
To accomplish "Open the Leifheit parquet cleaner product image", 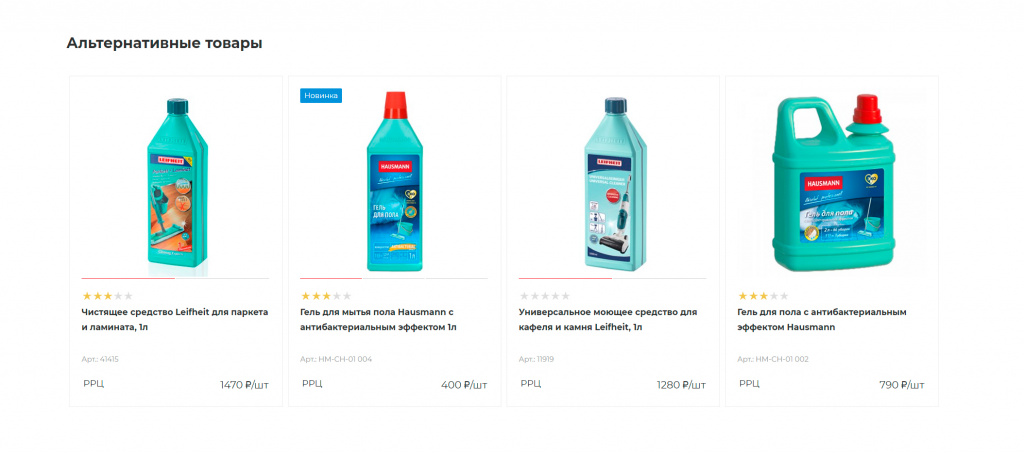I will [x=176, y=185].
